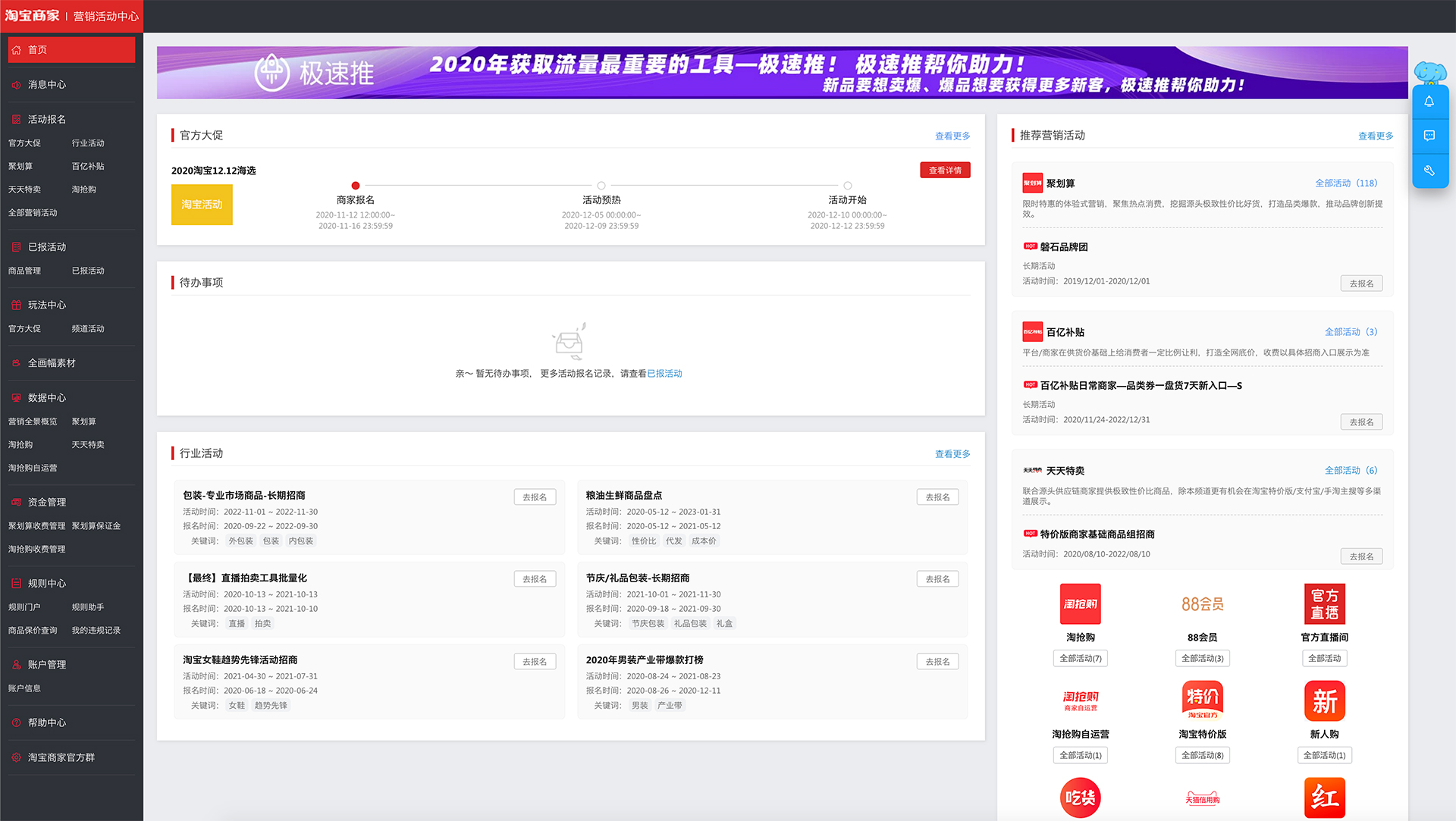The width and height of the screenshot is (1456, 821).
Task: Click 全部活动 (3) link for 百亿补贴
Action: pyautogui.click(x=1351, y=332)
